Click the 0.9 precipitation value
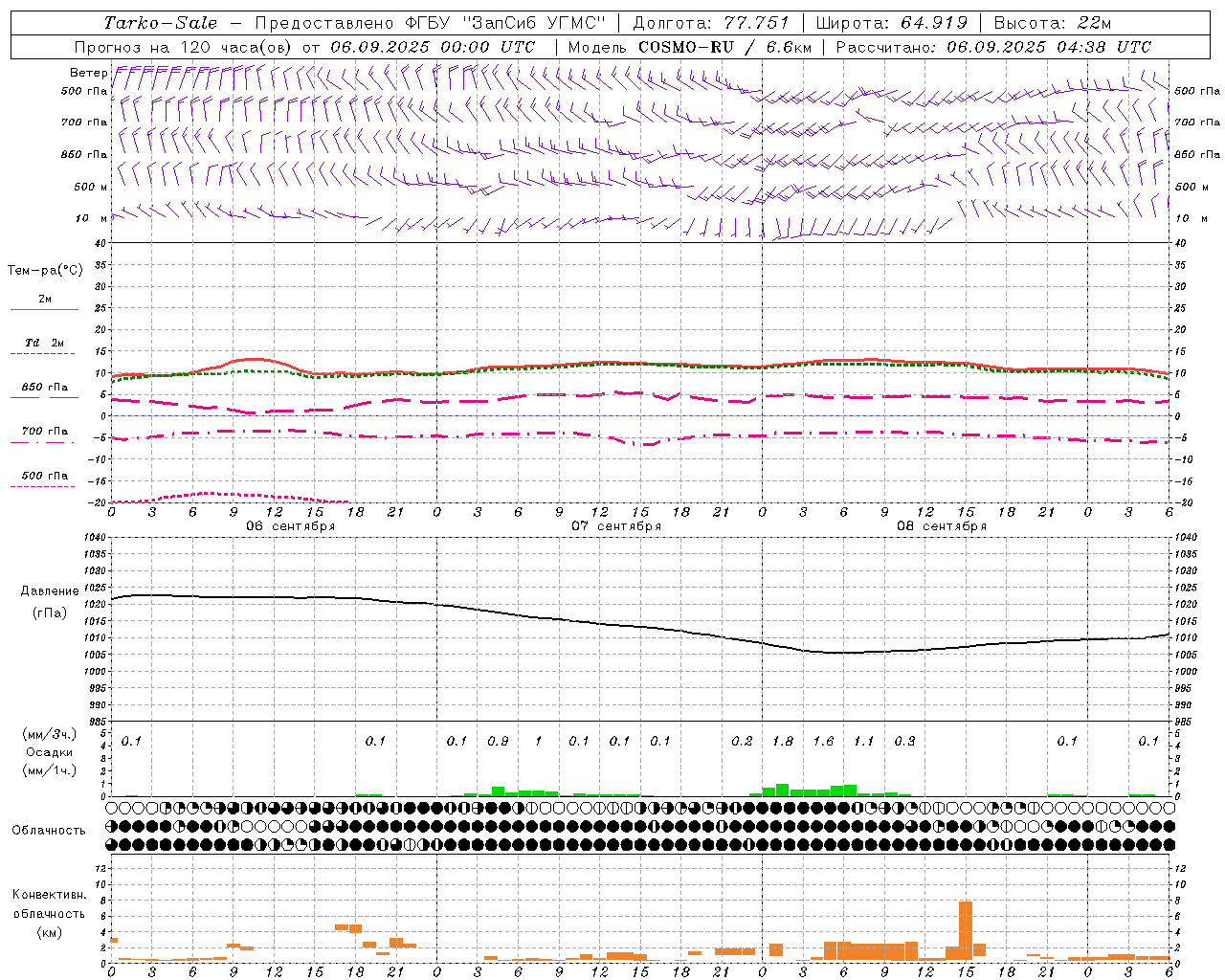The width and height of the screenshot is (1225, 980). [498, 742]
